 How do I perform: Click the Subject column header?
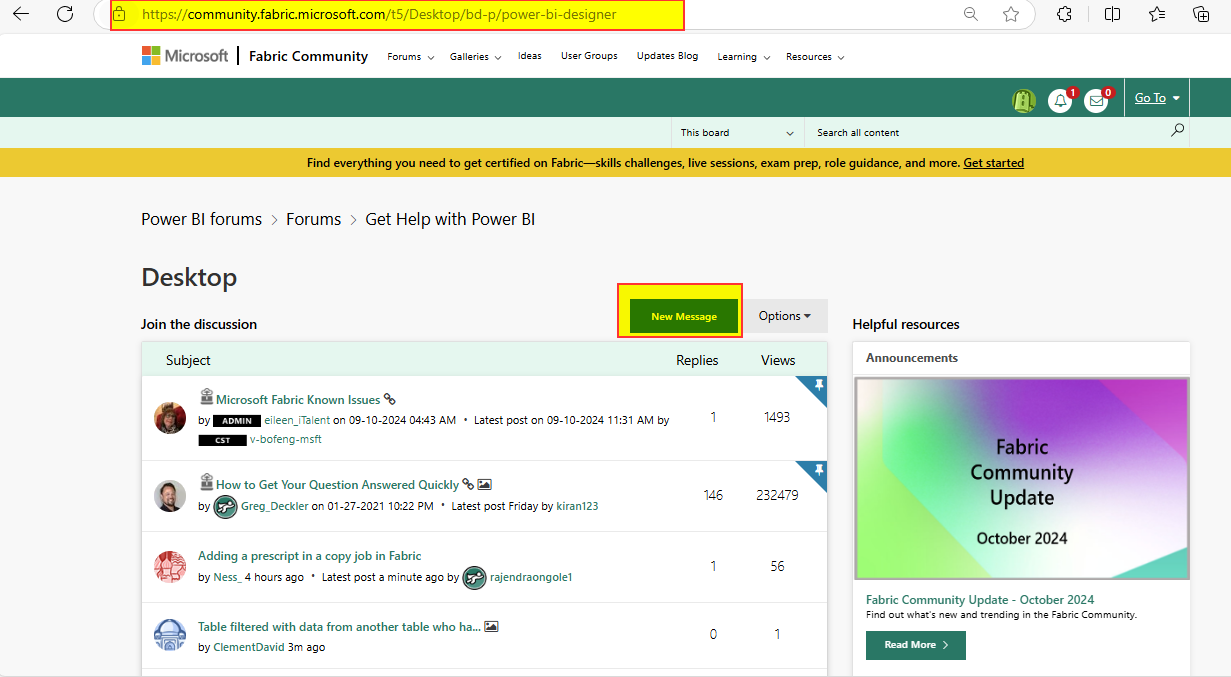pyautogui.click(x=188, y=360)
